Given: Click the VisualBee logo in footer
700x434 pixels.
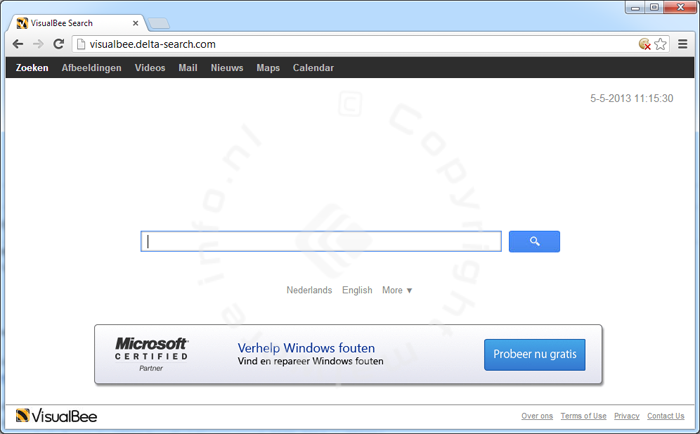Looking at the screenshot, I should [56, 416].
